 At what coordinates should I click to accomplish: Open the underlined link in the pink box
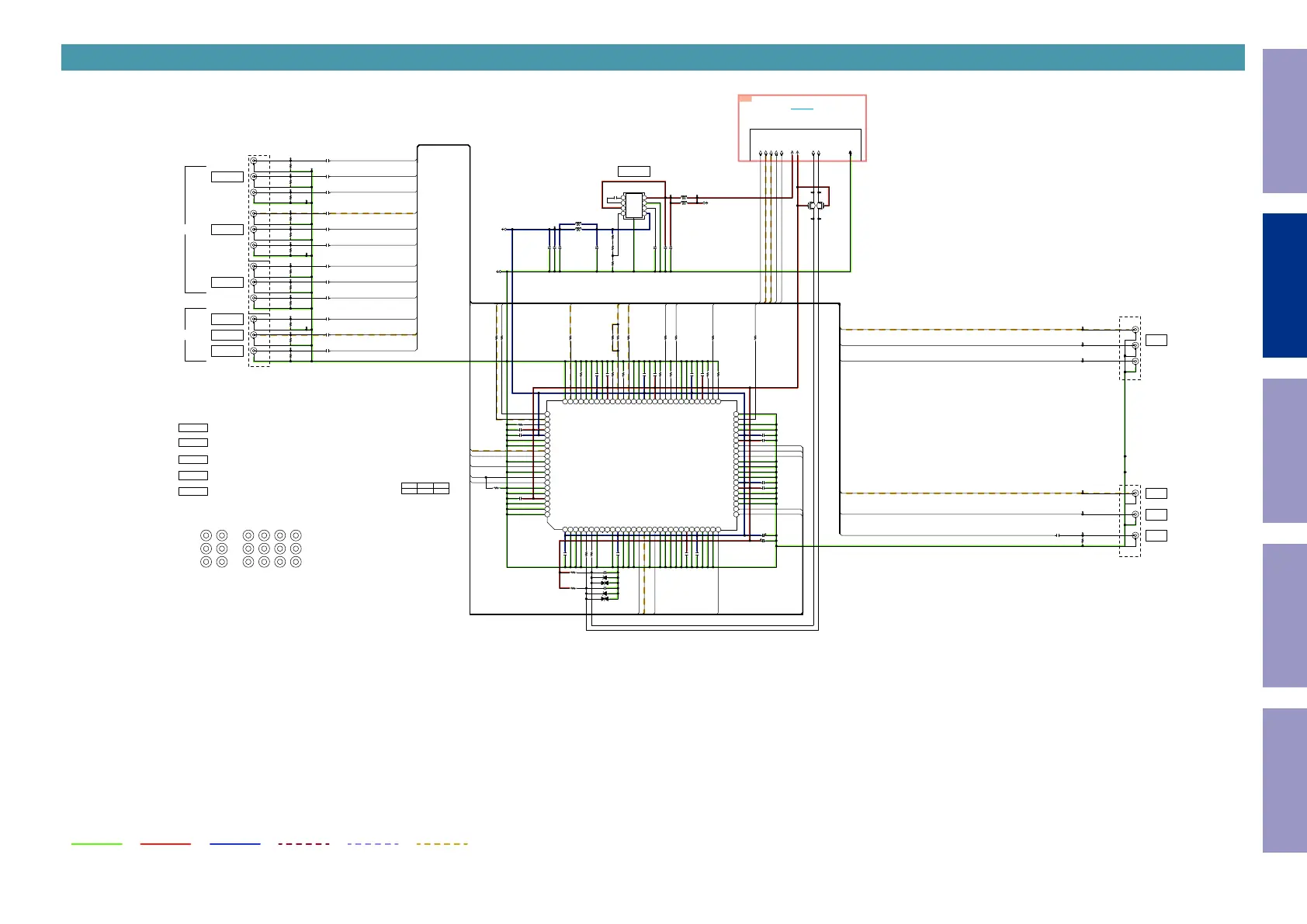tap(802, 109)
